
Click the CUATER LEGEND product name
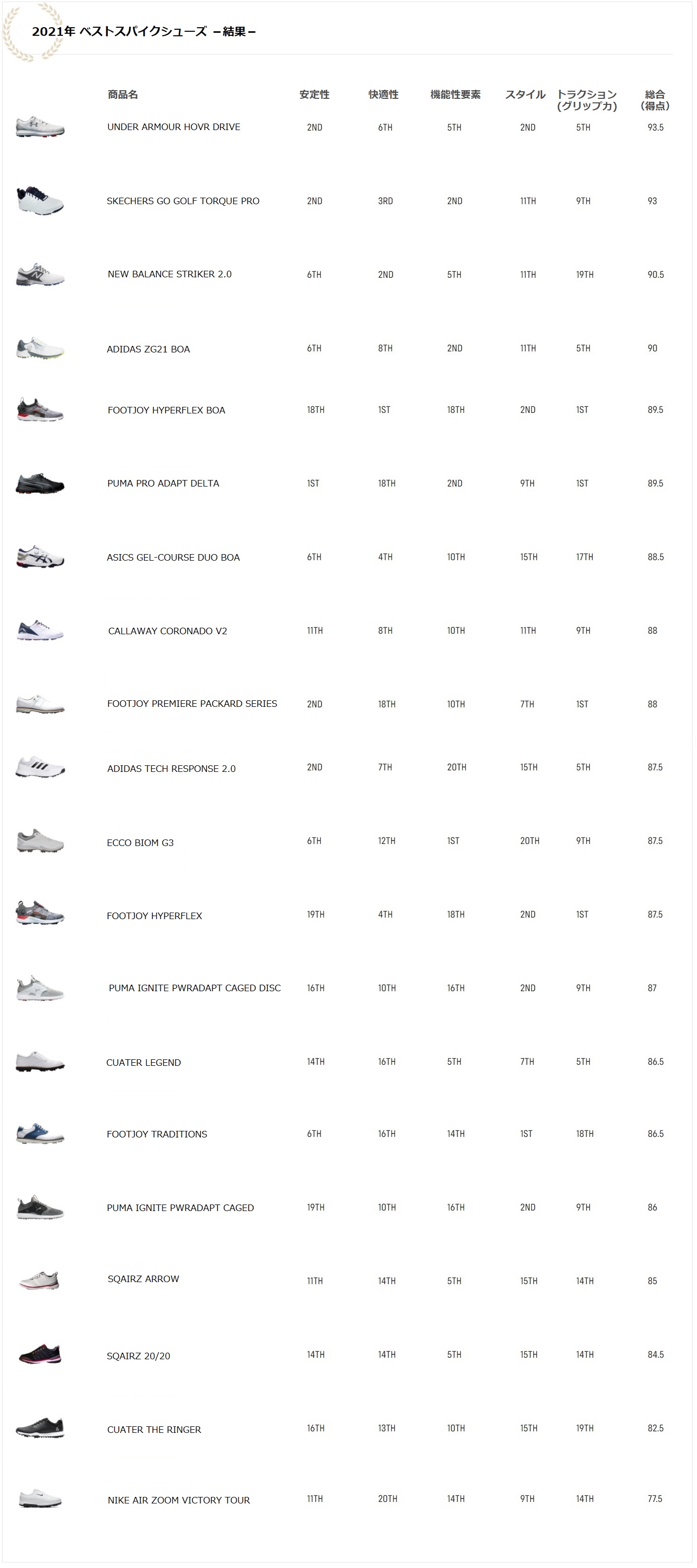(x=144, y=1062)
